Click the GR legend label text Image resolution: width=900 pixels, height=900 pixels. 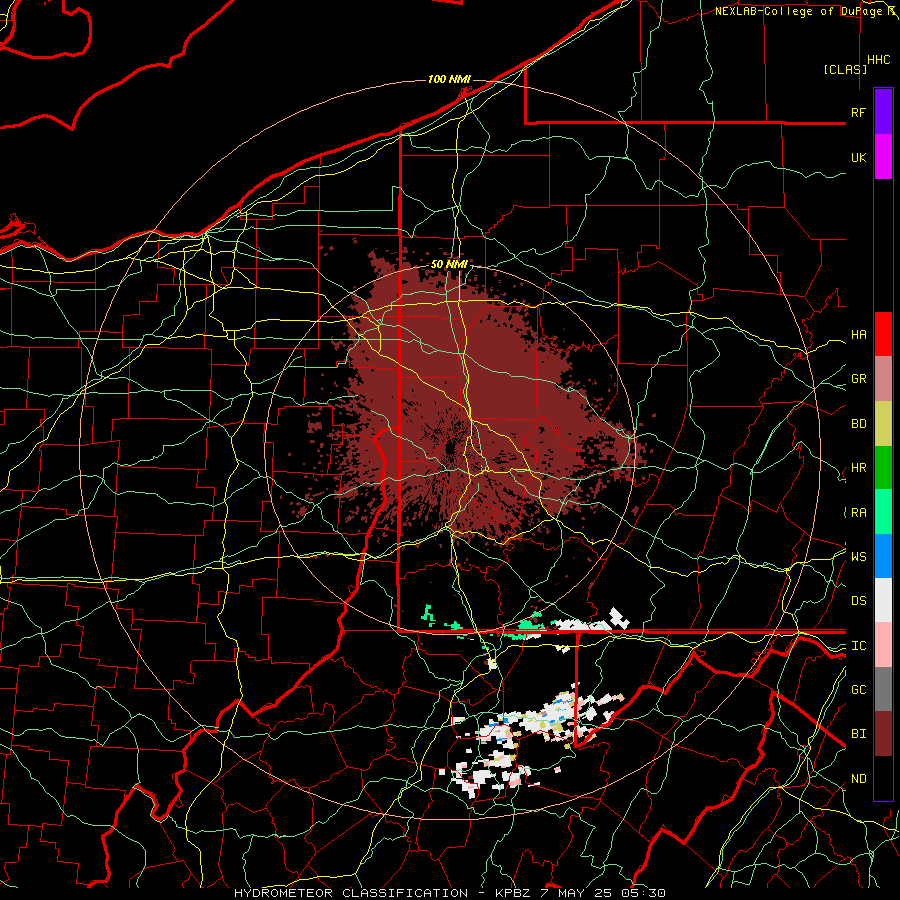tap(858, 379)
